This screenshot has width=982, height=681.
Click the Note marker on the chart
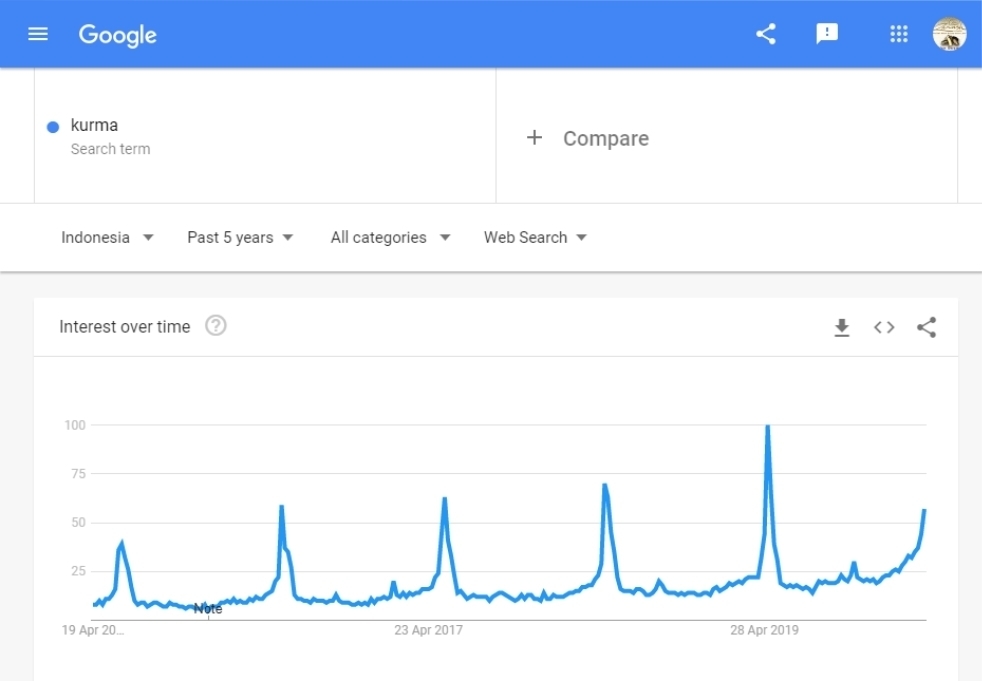[x=208, y=609]
